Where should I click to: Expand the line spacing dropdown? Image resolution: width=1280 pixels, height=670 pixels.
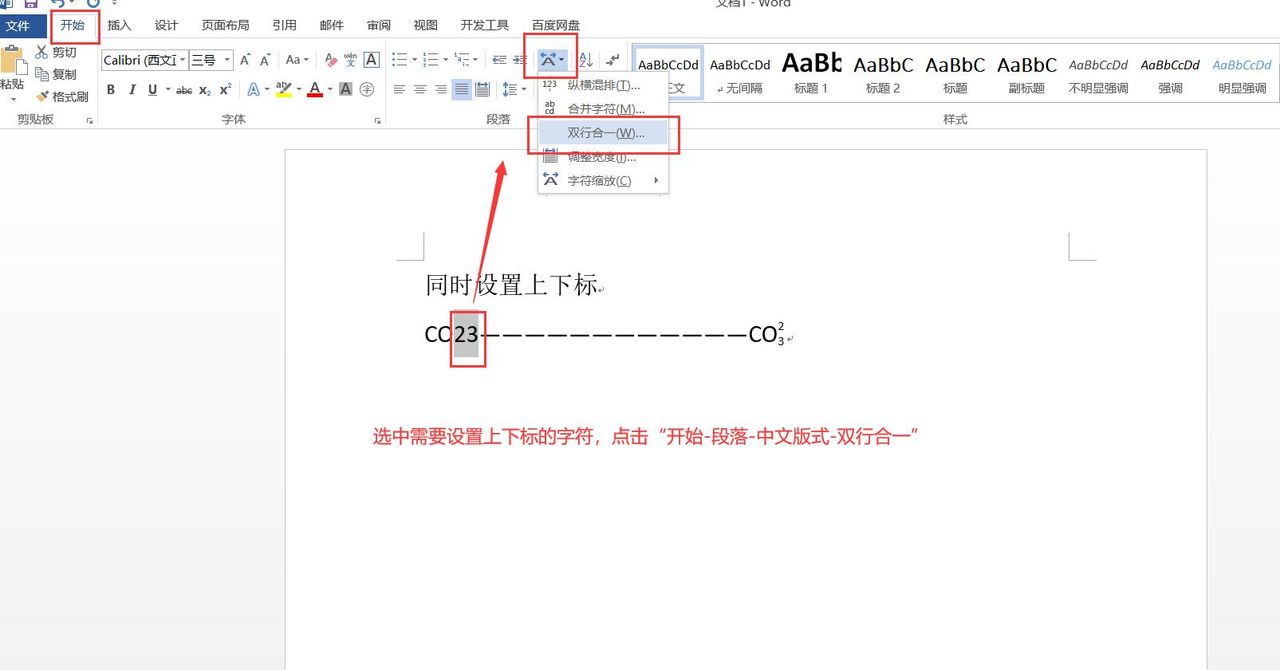(522, 89)
